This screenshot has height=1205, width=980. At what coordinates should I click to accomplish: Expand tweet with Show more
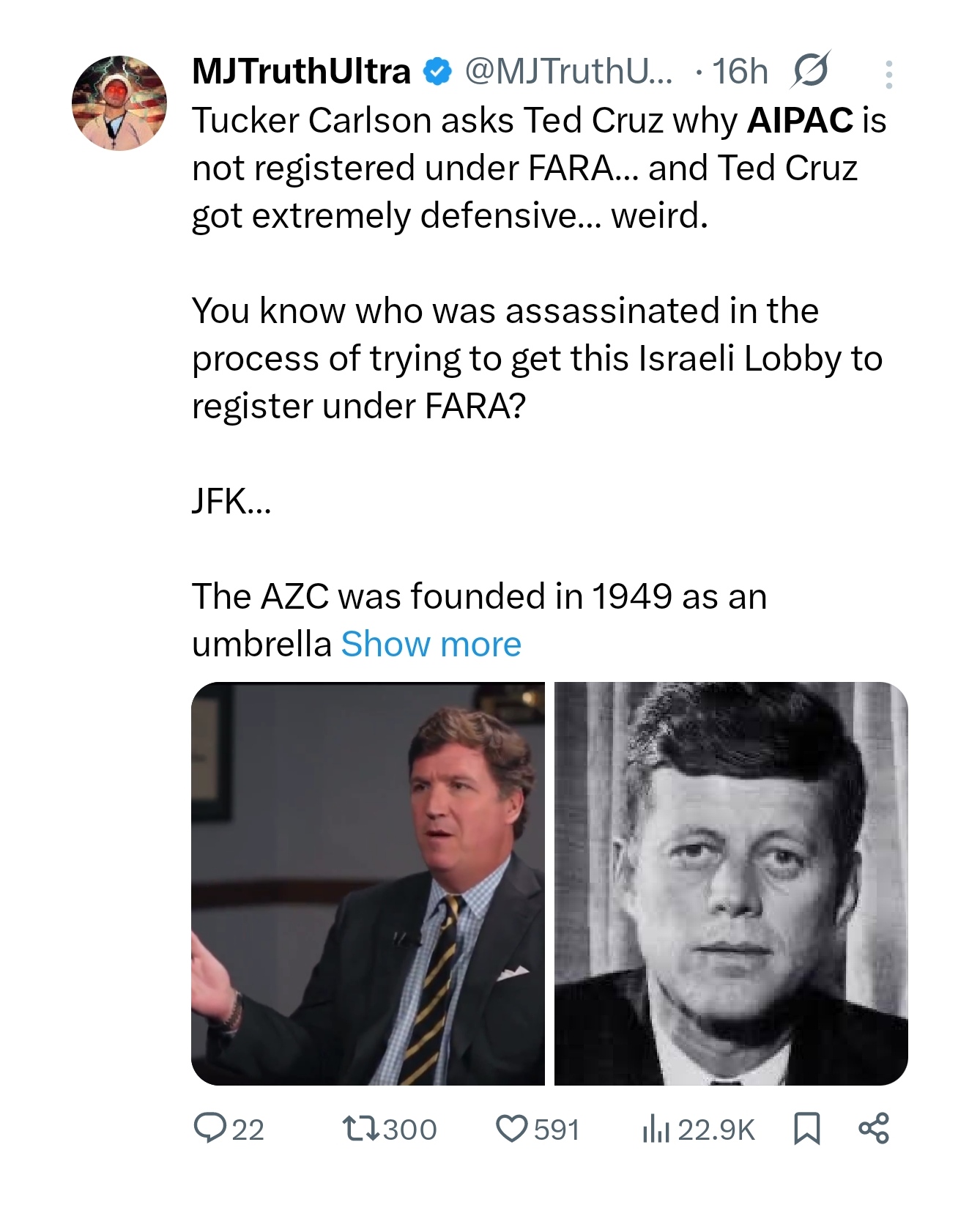pyautogui.click(x=431, y=645)
